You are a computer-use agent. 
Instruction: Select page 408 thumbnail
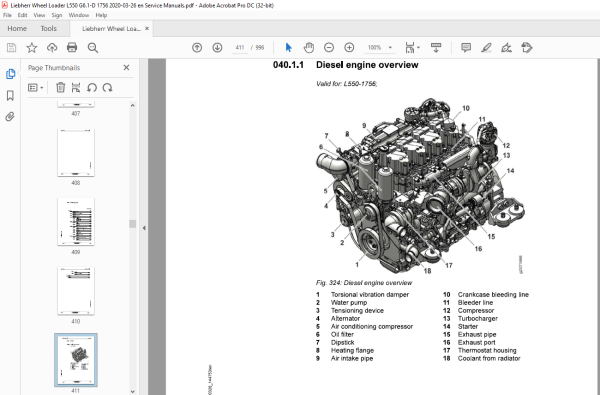(x=76, y=153)
